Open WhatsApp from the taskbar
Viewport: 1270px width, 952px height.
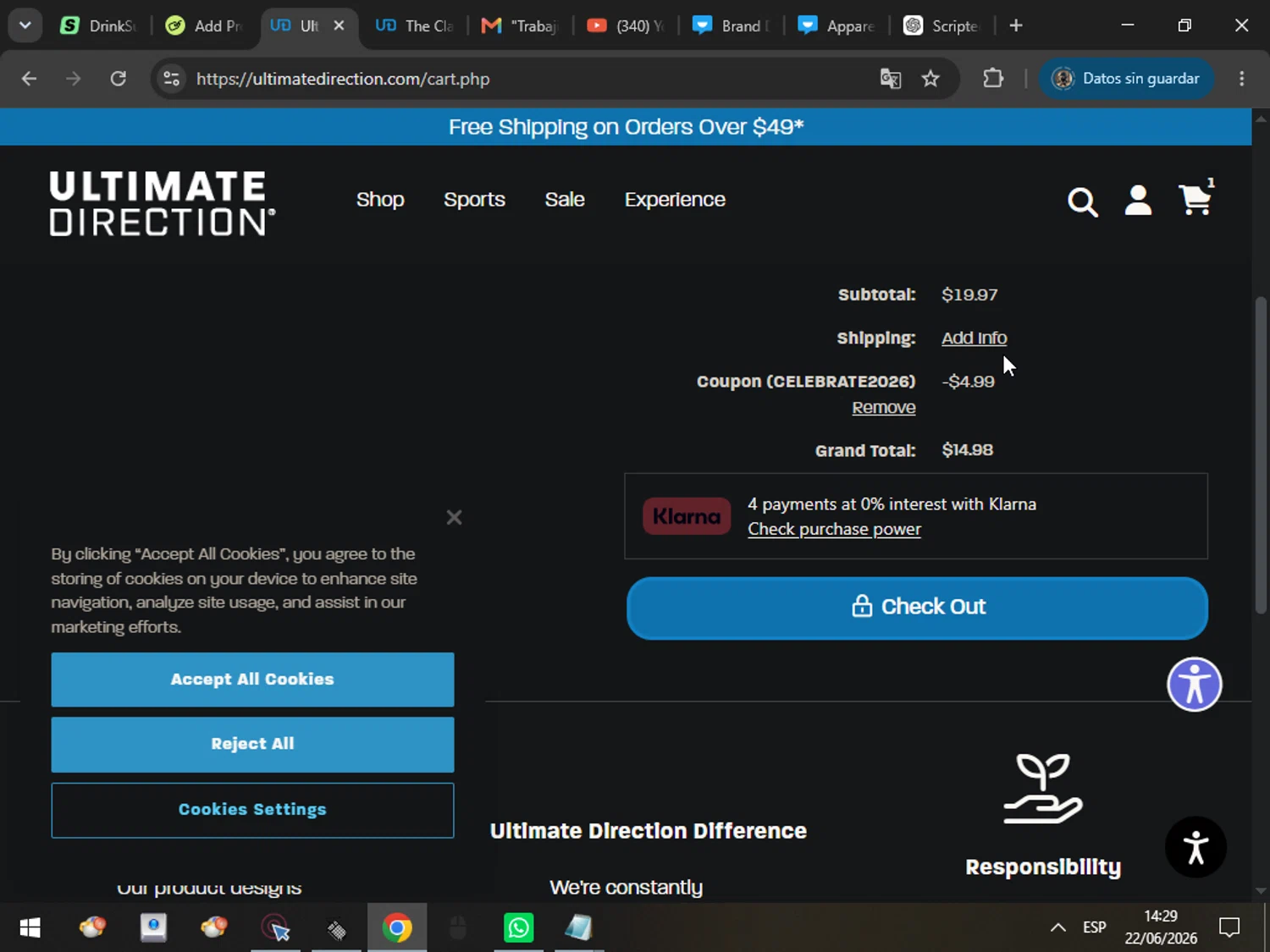[x=518, y=928]
